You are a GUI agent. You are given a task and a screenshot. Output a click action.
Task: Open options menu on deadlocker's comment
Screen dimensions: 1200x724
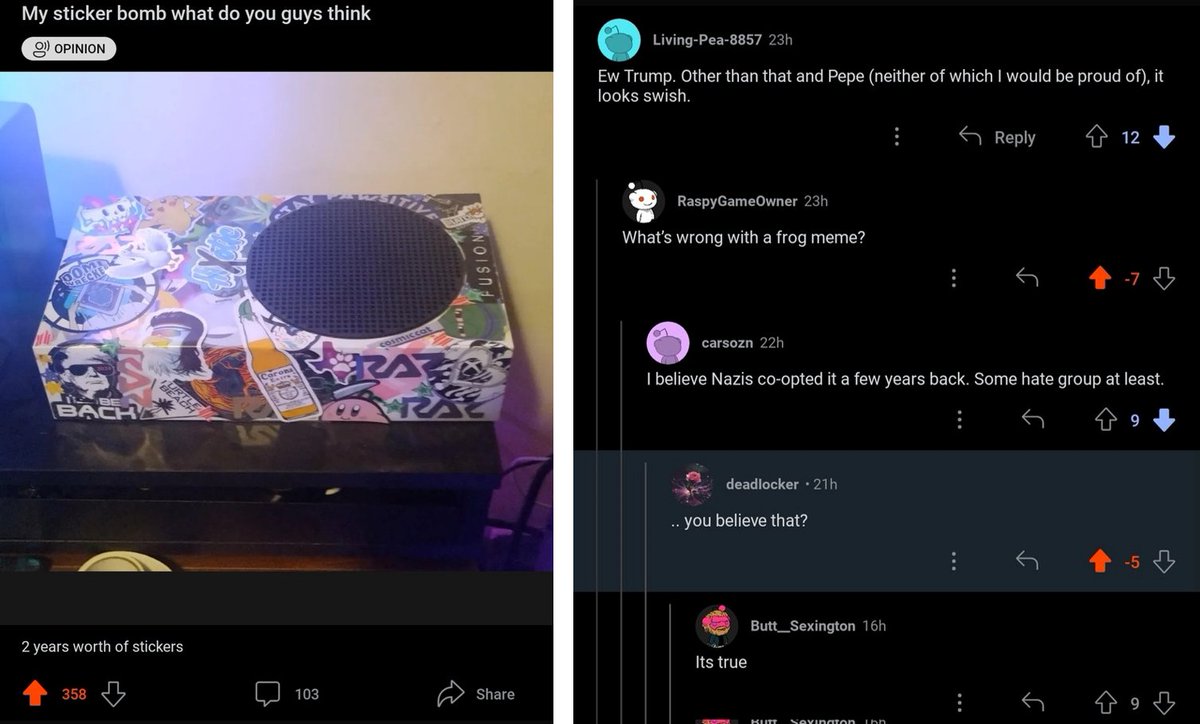coord(953,562)
